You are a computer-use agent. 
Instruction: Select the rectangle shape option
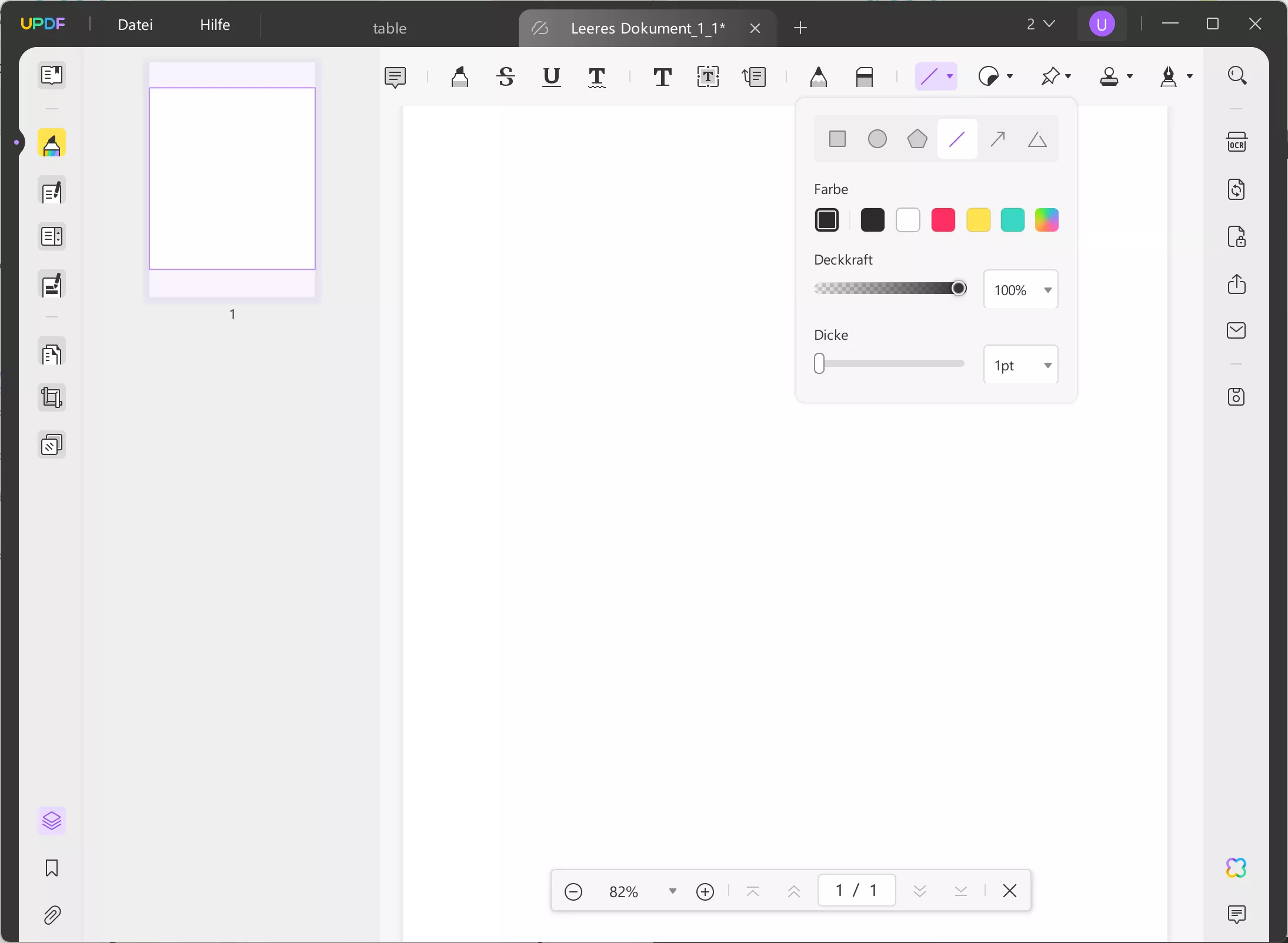click(x=837, y=139)
